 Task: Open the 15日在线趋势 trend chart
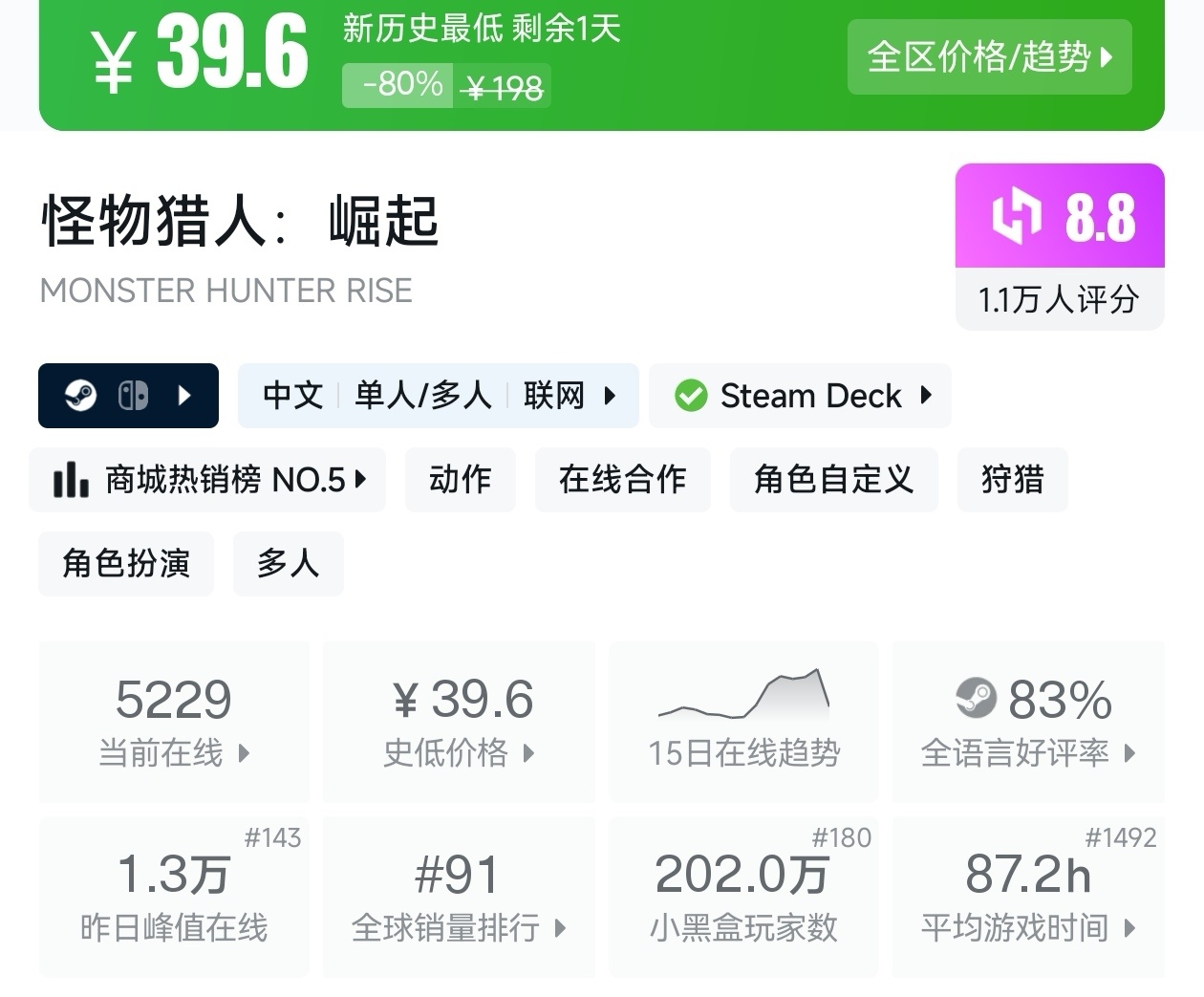click(x=743, y=721)
